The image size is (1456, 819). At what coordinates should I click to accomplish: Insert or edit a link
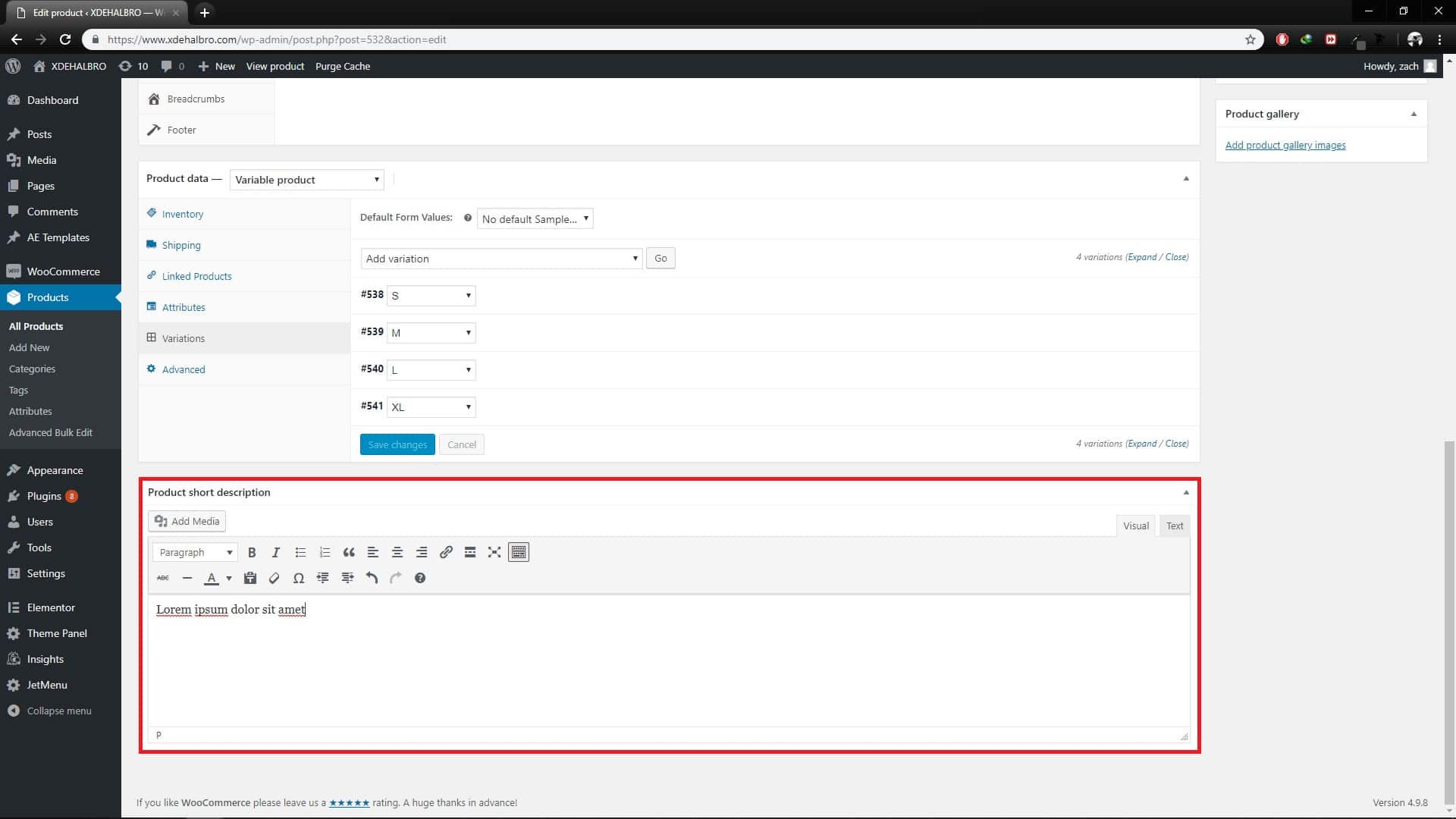pyautogui.click(x=446, y=552)
